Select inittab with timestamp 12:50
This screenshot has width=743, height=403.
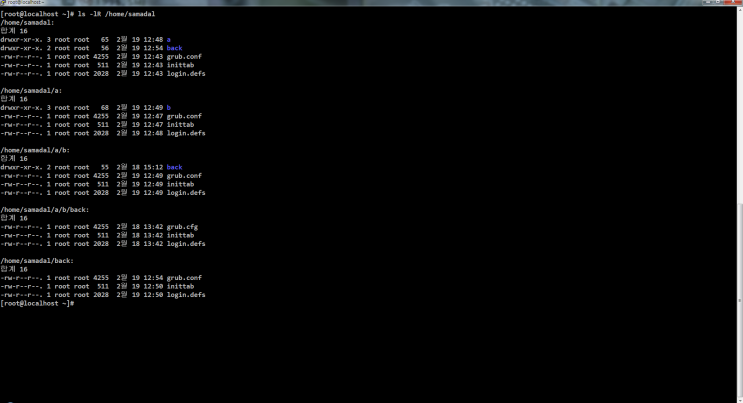pos(180,287)
